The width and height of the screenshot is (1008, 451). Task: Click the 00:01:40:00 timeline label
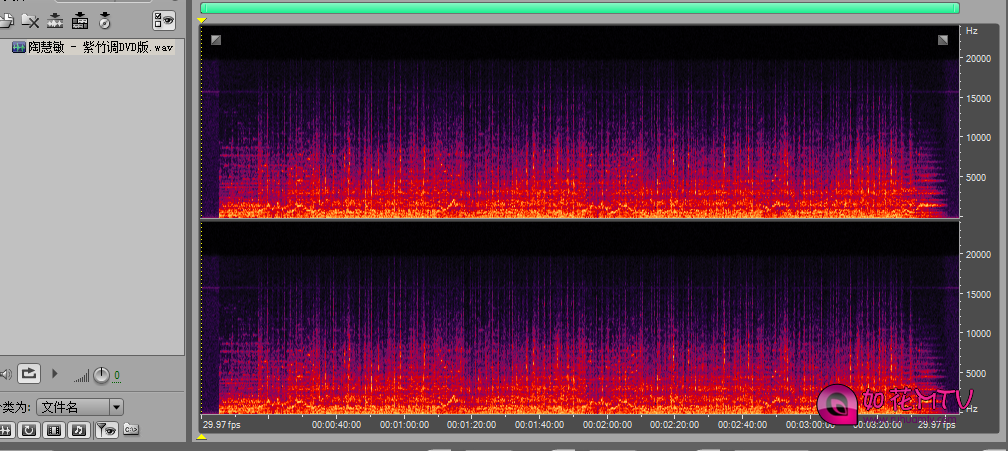click(539, 425)
